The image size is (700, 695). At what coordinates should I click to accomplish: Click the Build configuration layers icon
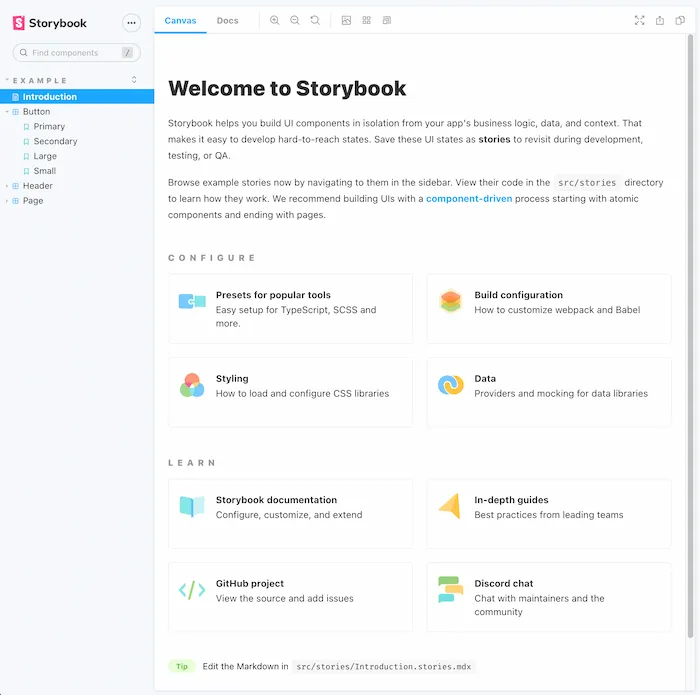[450, 301]
